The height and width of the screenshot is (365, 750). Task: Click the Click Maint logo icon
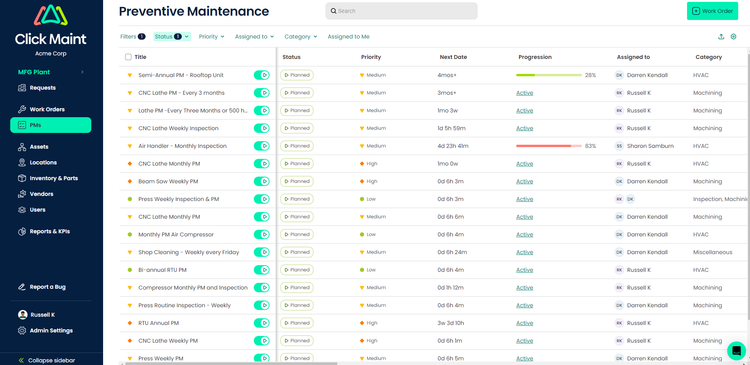(x=51, y=15)
